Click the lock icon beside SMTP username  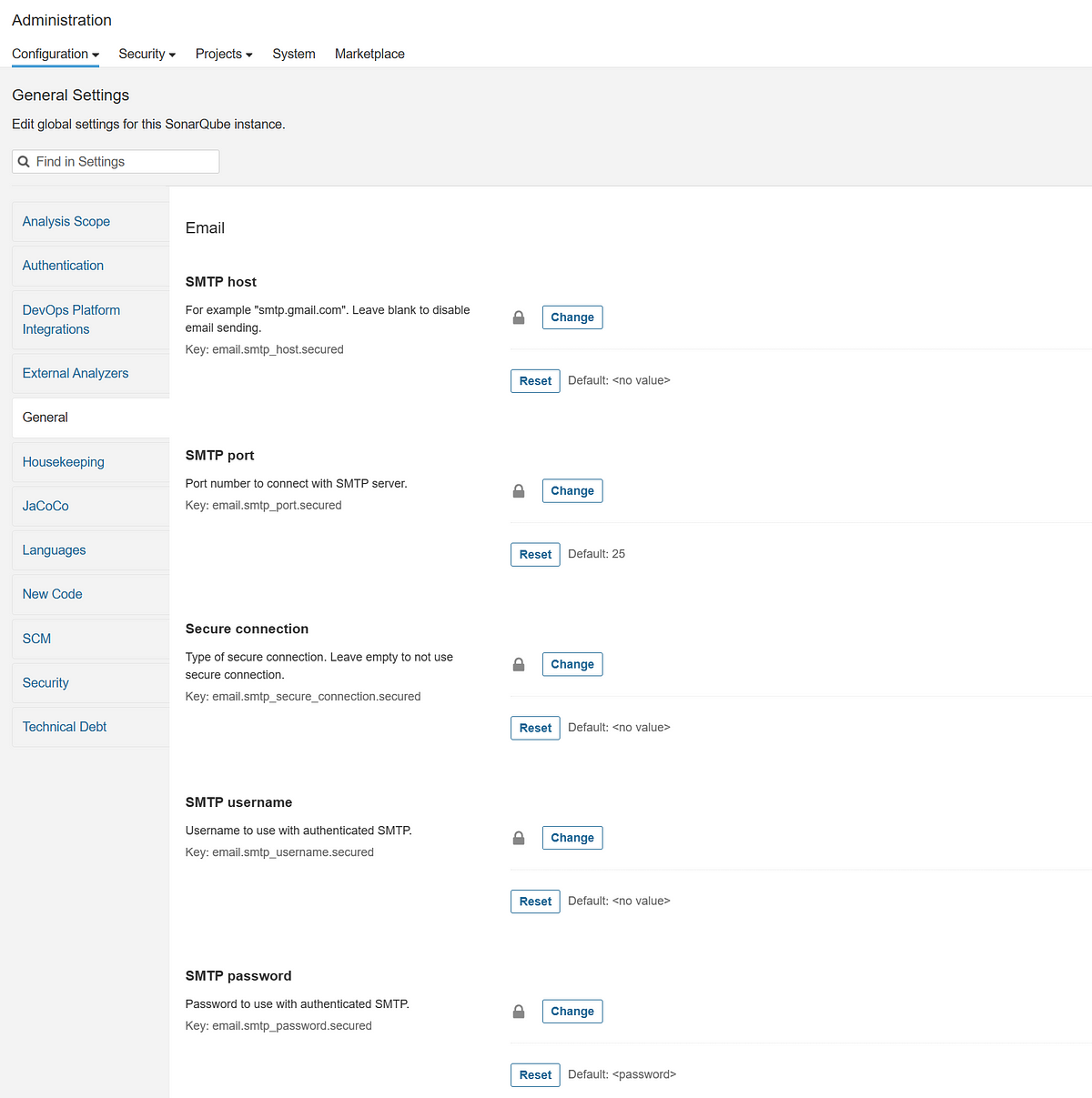point(519,838)
